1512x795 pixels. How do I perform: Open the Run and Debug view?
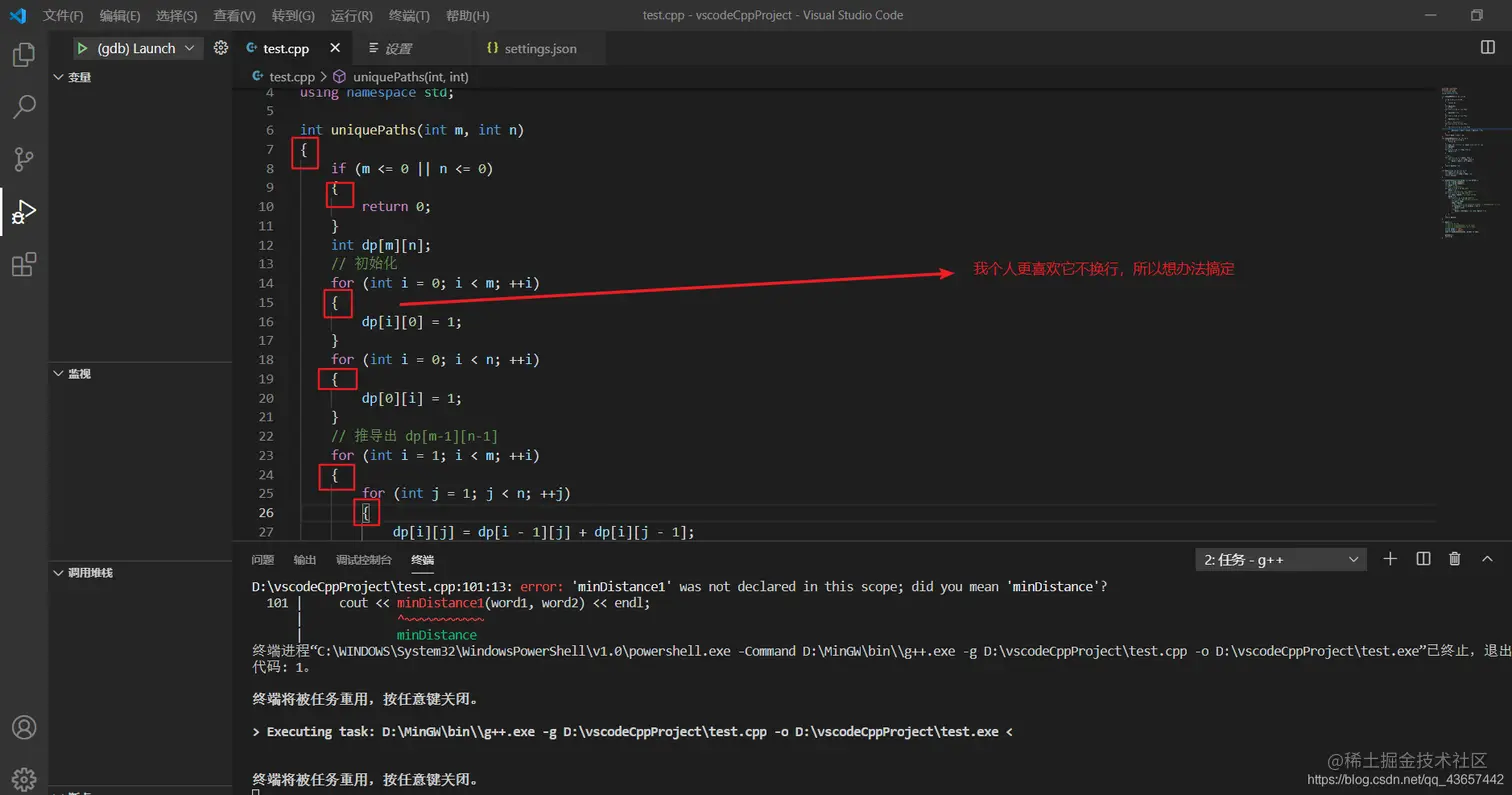(24, 212)
